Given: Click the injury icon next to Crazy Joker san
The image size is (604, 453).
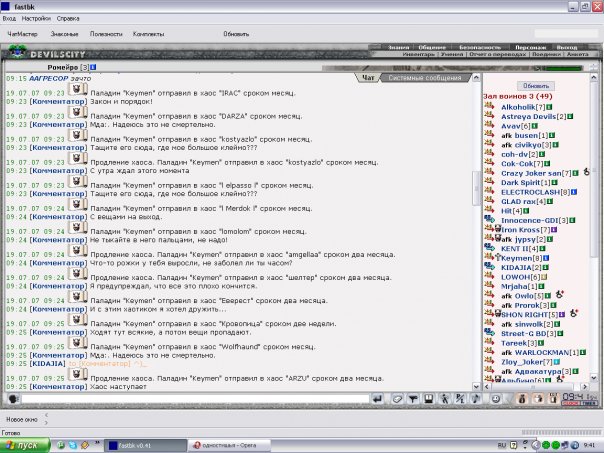Looking at the screenshot, I should coord(586,172).
